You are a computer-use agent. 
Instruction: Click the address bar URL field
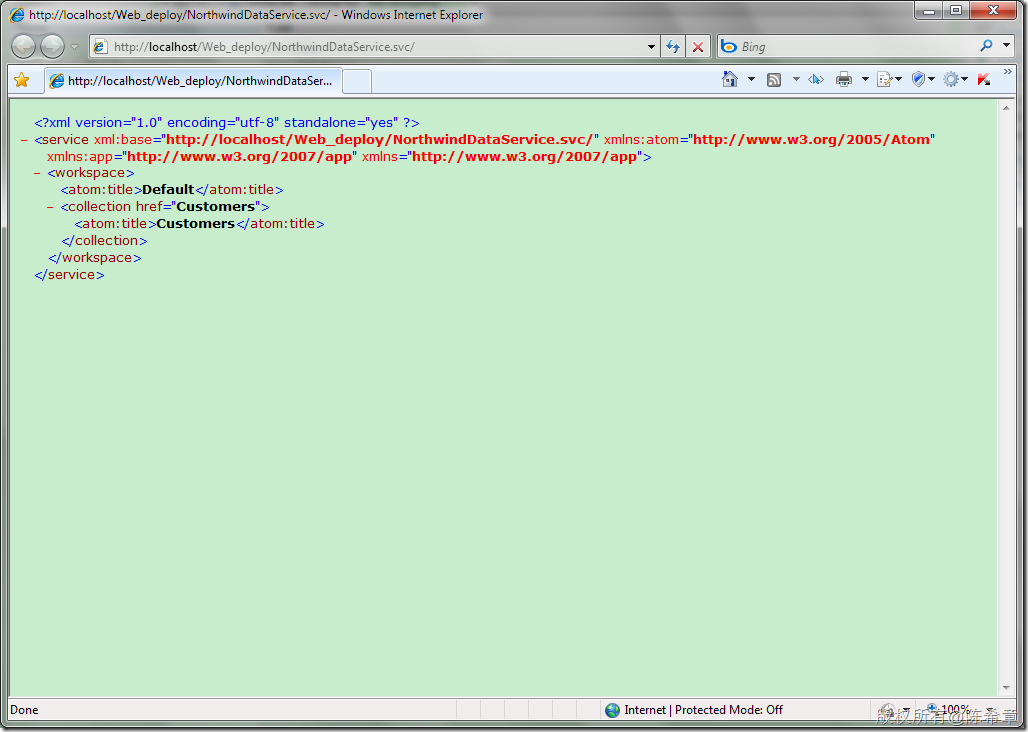point(374,47)
